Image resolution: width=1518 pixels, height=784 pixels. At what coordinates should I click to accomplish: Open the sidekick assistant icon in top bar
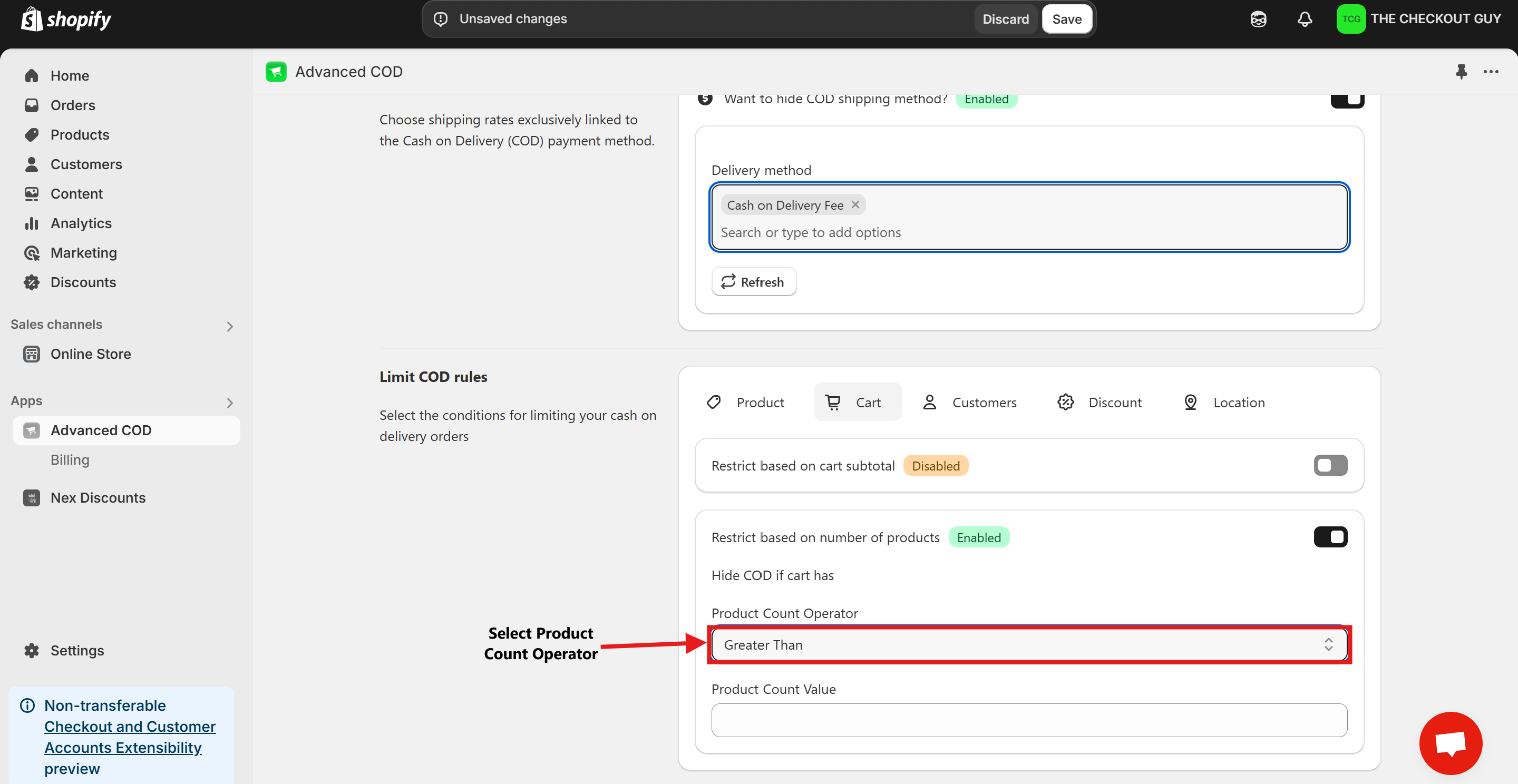coord(1258,19)
